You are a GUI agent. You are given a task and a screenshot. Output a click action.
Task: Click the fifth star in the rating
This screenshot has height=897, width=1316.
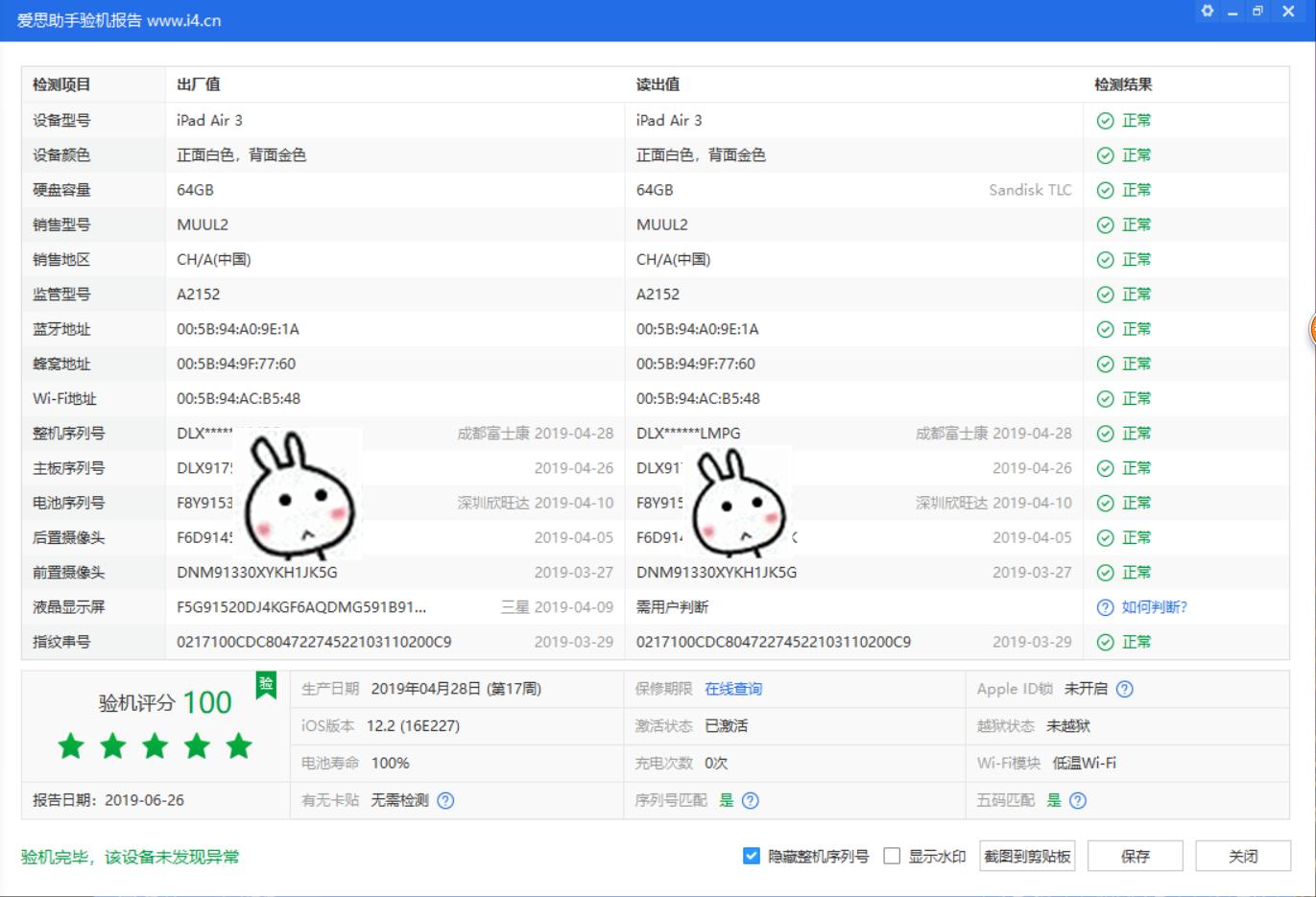(238, 746)
